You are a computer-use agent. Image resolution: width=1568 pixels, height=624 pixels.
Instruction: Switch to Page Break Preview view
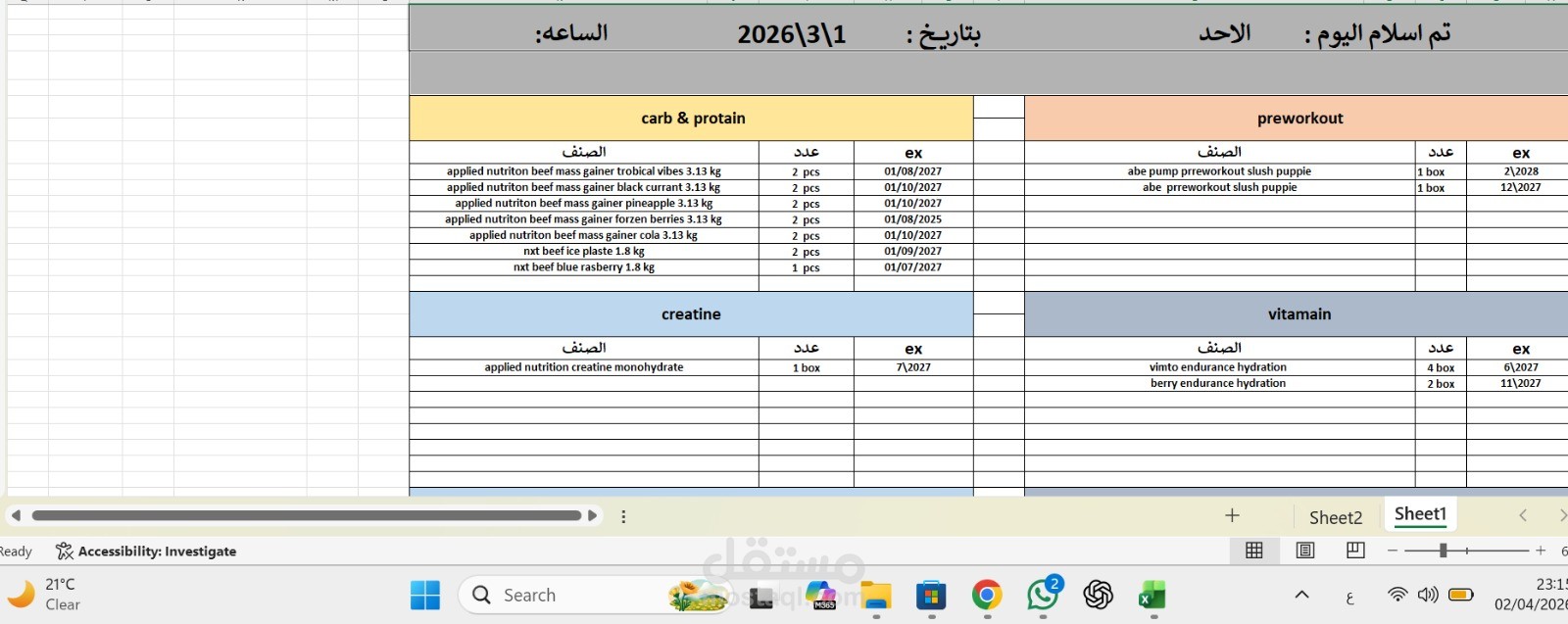click(1355, 551)
